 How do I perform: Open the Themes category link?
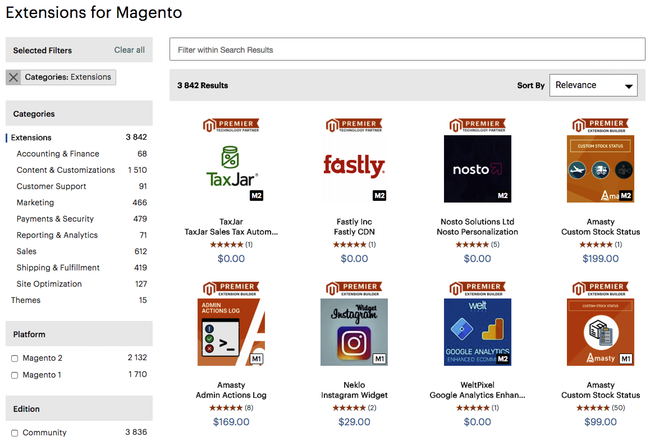26,300
